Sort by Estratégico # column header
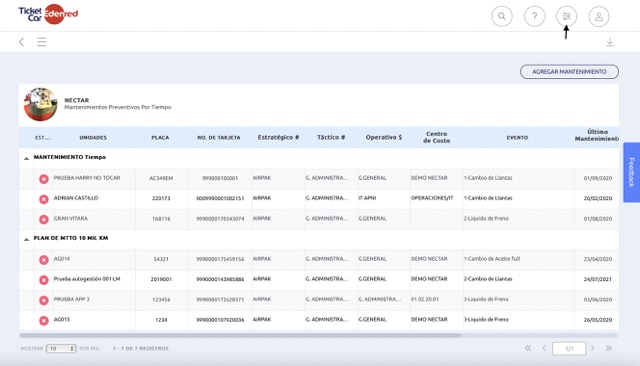Image resolution: width=640 pixels, height=366 pixels. point(278,138)
